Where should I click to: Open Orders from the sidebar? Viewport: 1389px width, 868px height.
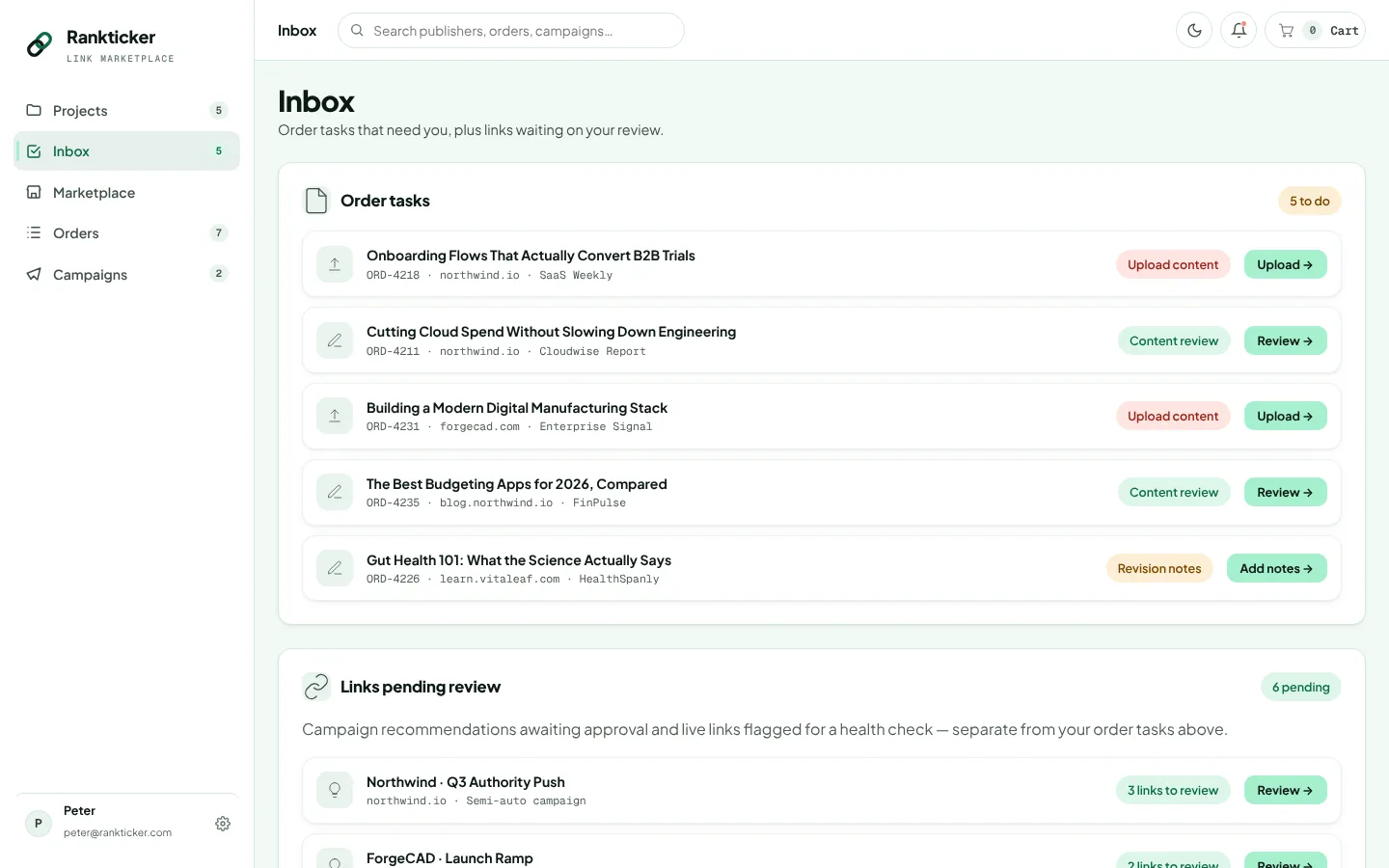126,232
